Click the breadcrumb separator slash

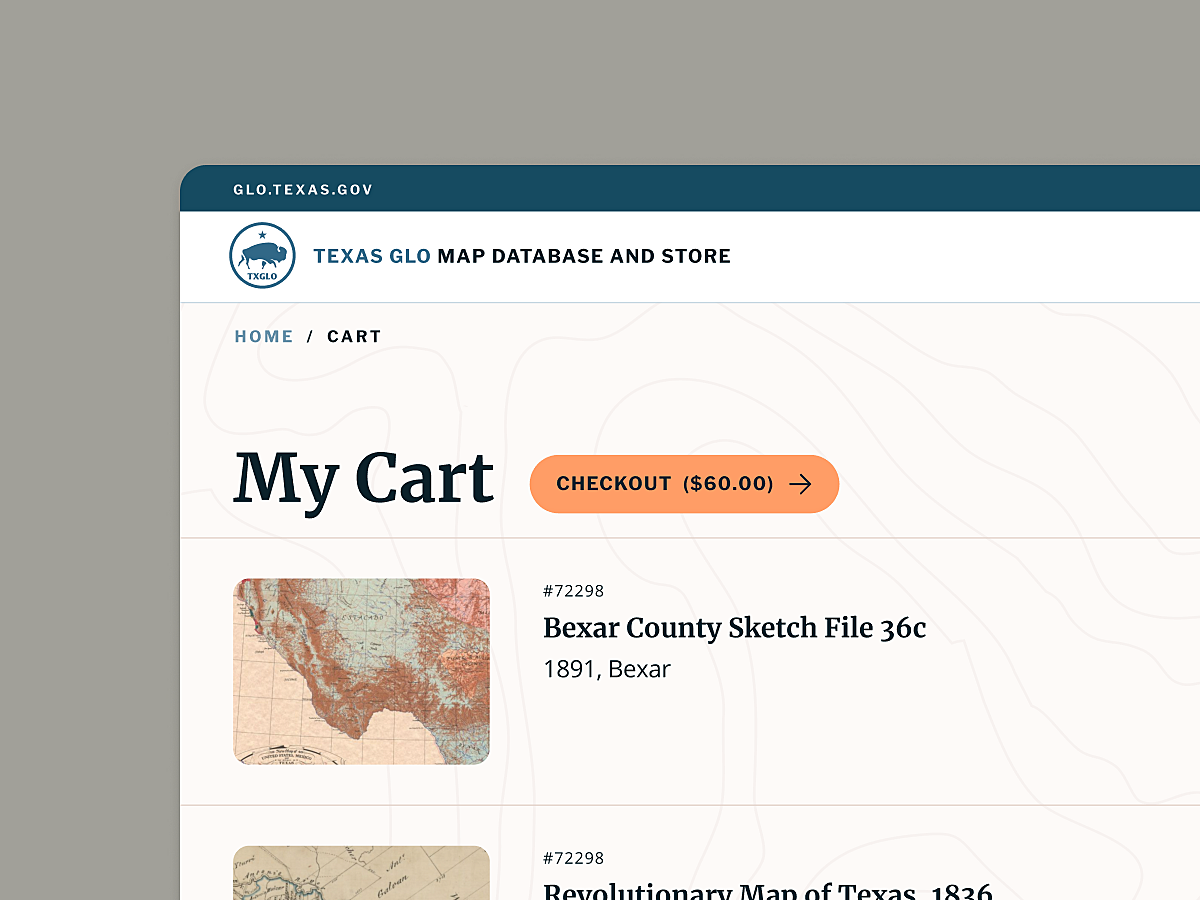(311, 336)
